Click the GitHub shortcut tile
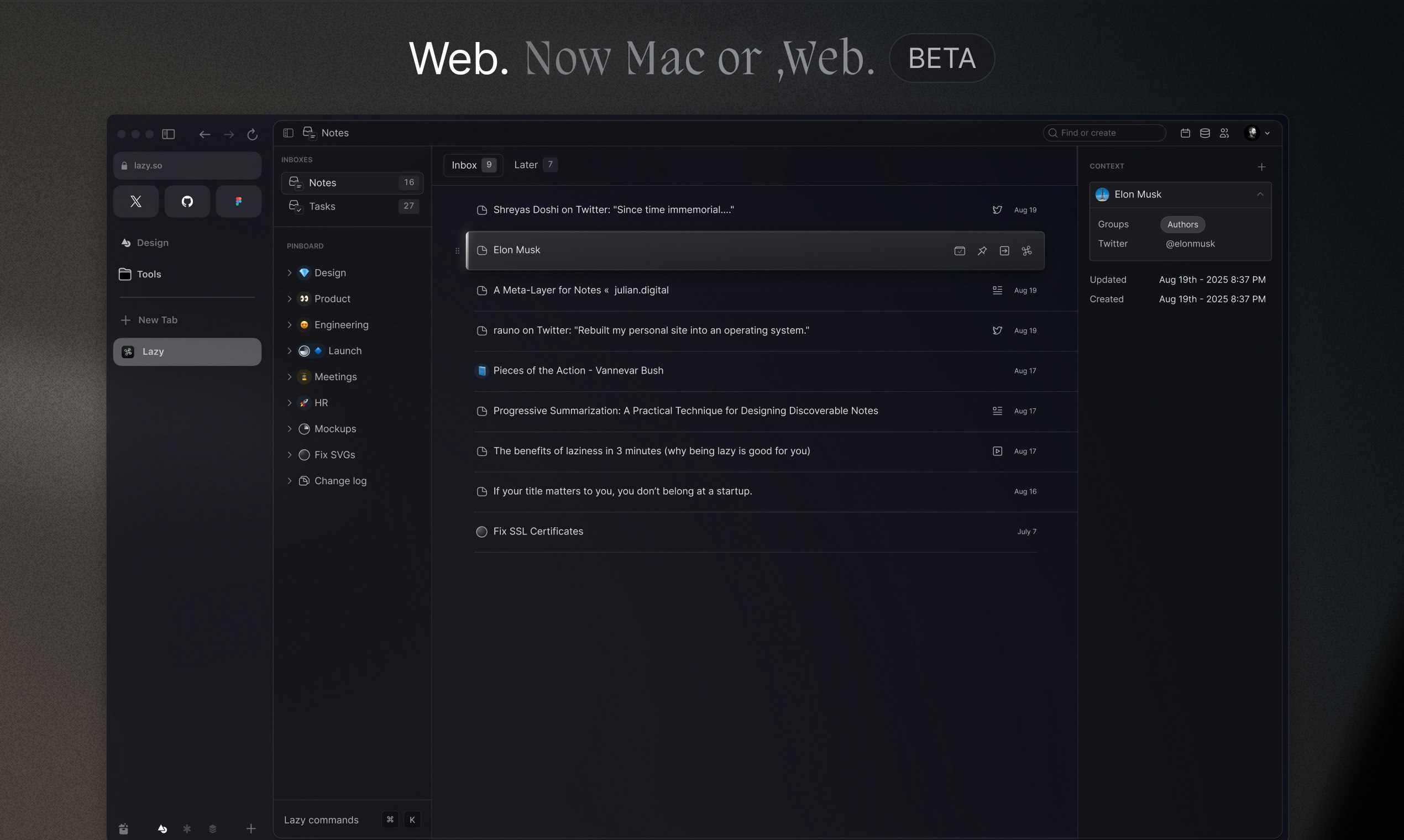The height and width of the screenshot is (840, 1404). tap(187, 202)
